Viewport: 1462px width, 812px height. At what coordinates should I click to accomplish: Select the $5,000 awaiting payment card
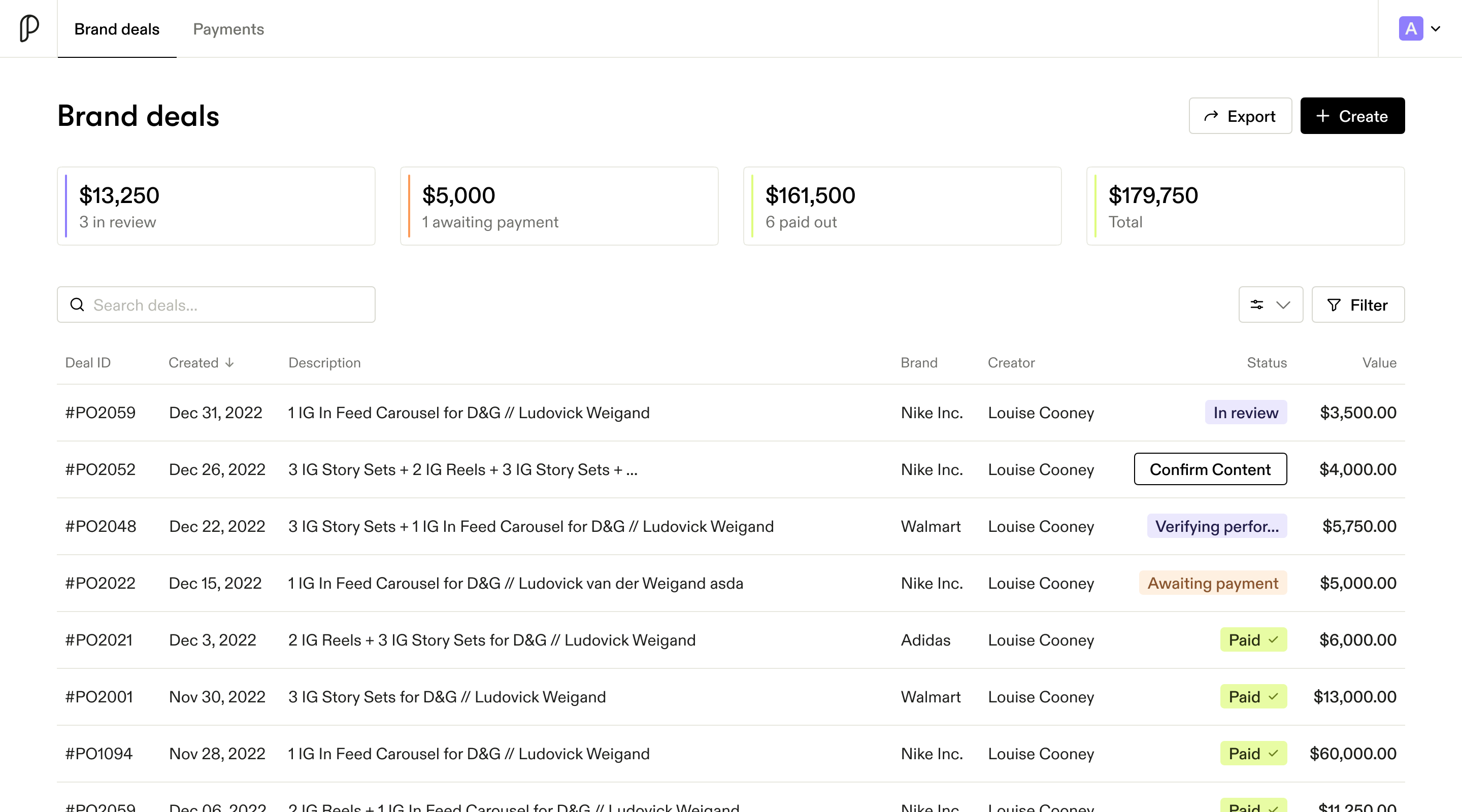click(x=558, y=206)
